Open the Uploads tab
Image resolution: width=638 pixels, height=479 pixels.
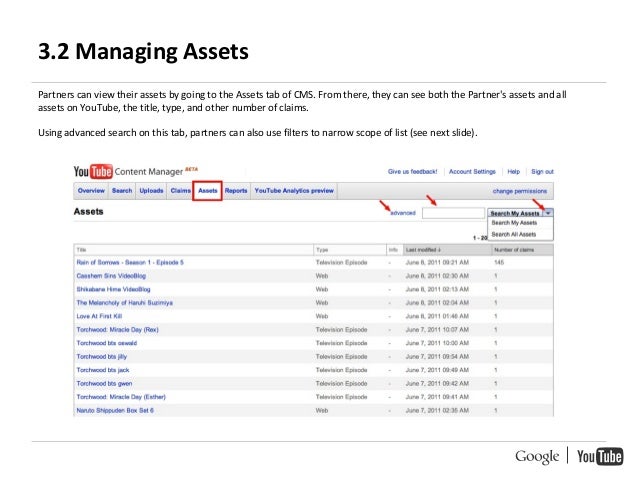[x=151, y=190]
